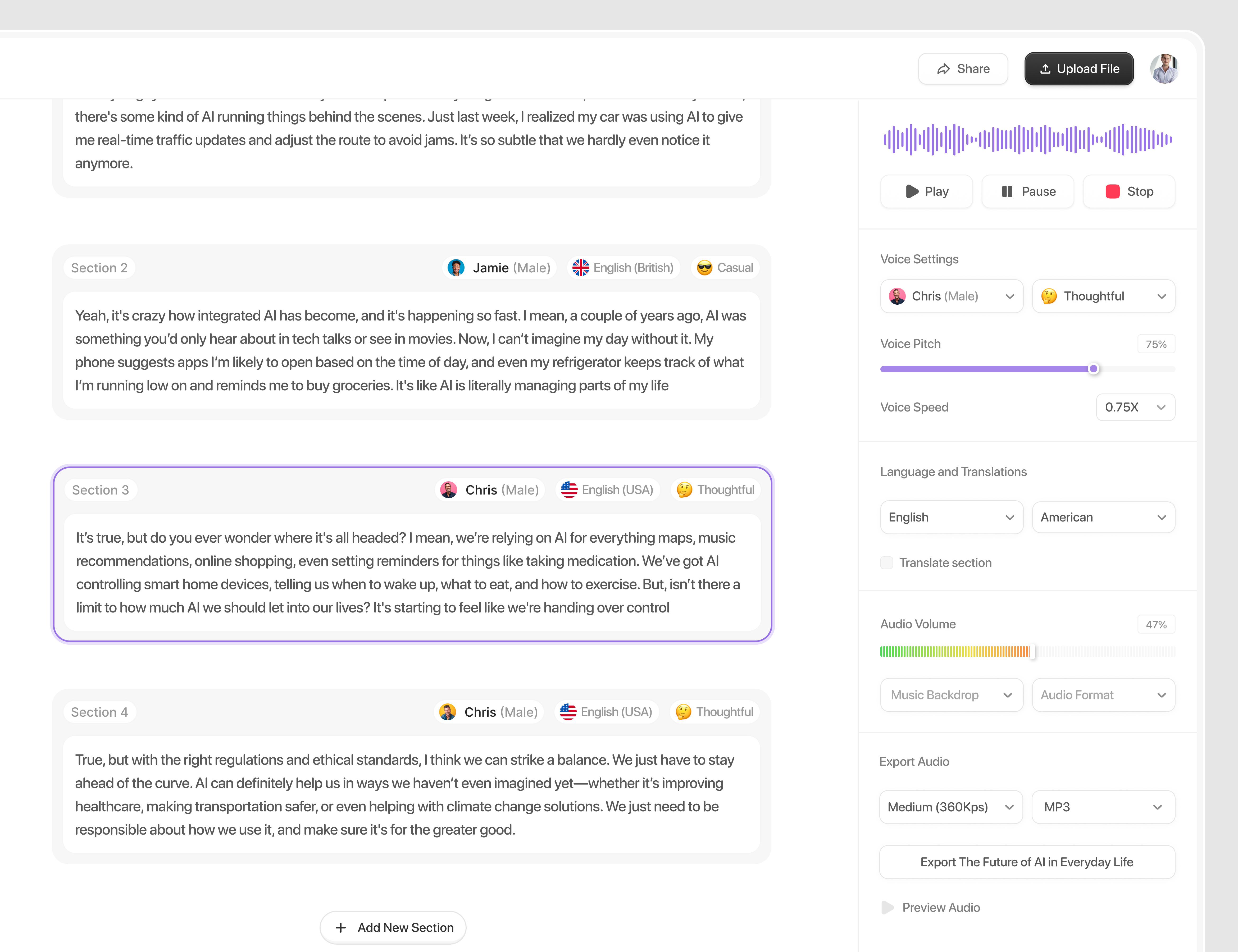This screenshot has height=952, width=1238.
Task: Click the Preview Audio play icon
Action: click(887, 908)
